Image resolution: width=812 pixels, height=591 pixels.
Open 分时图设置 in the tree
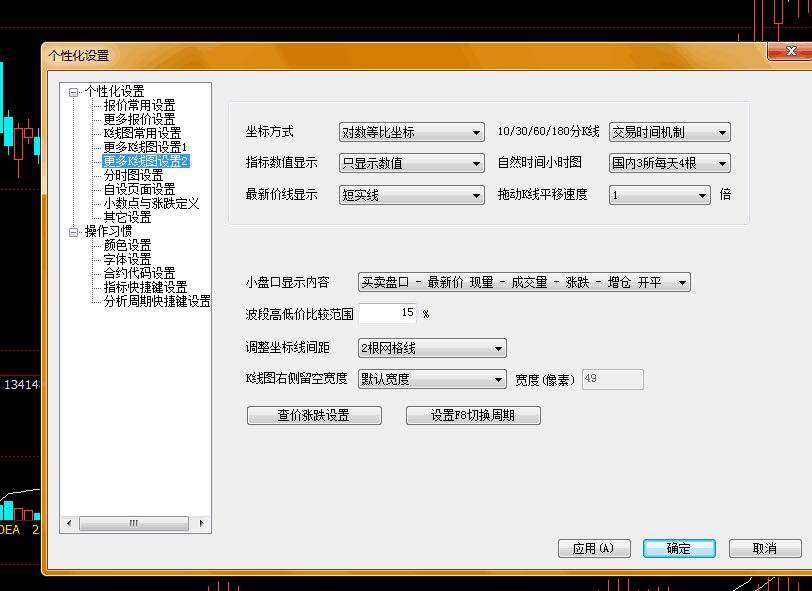[x=133, y=175]
